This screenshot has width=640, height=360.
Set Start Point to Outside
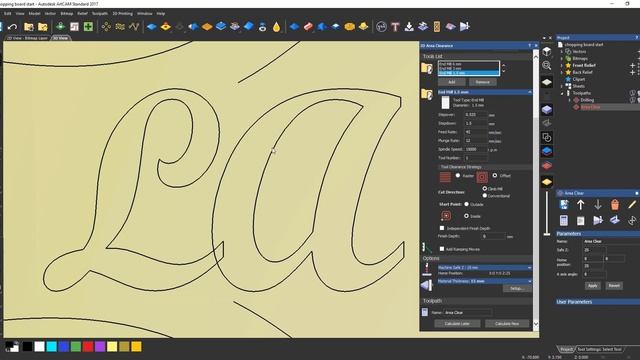467,204
